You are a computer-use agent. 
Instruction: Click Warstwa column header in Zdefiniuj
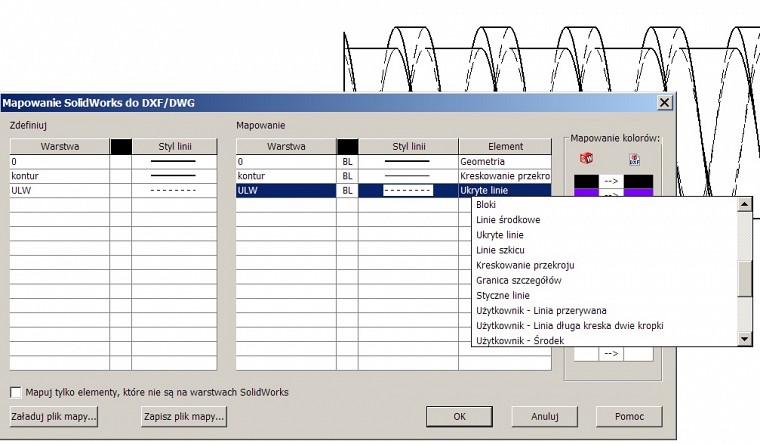[60, 146]
